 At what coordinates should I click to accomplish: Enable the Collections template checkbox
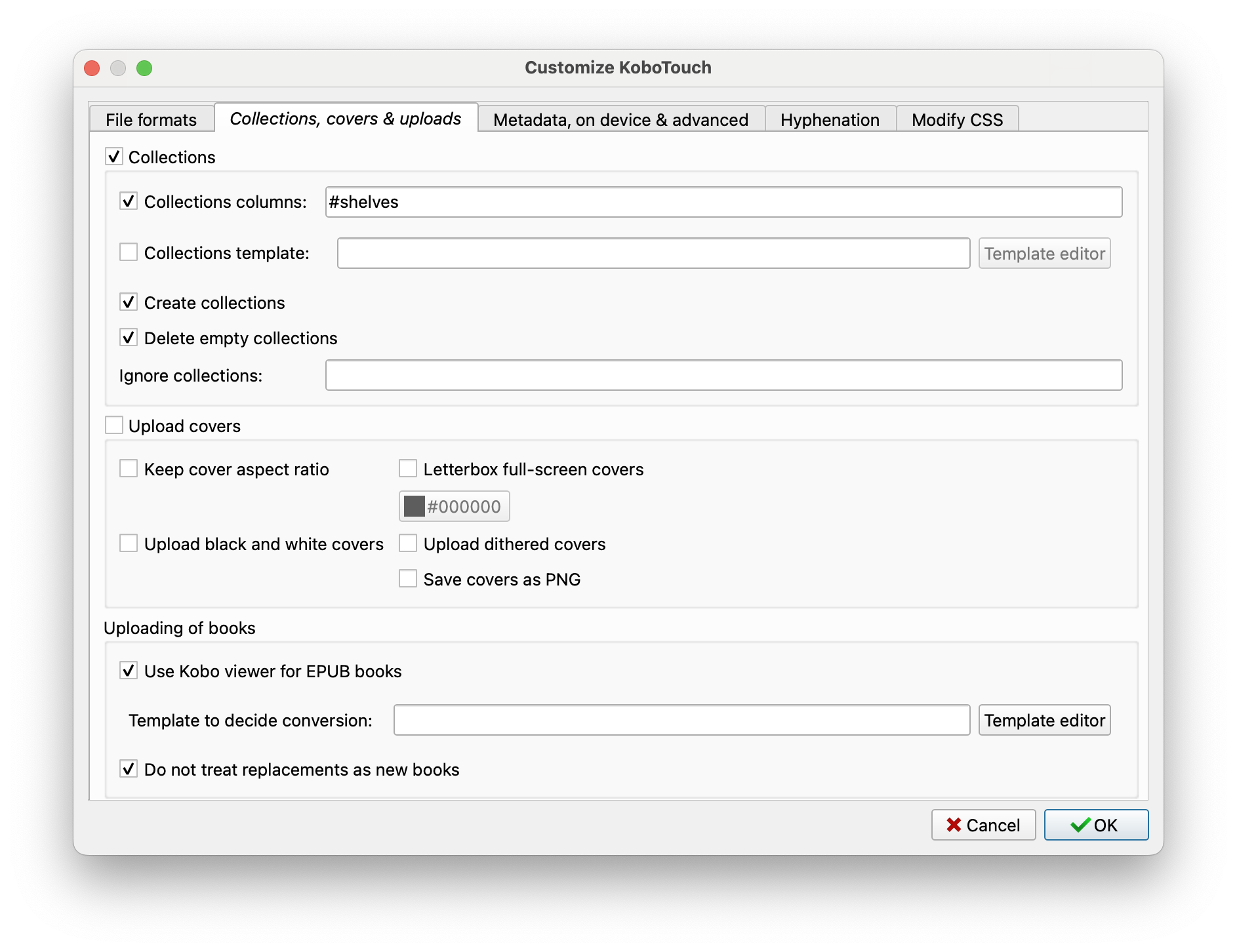129,252
